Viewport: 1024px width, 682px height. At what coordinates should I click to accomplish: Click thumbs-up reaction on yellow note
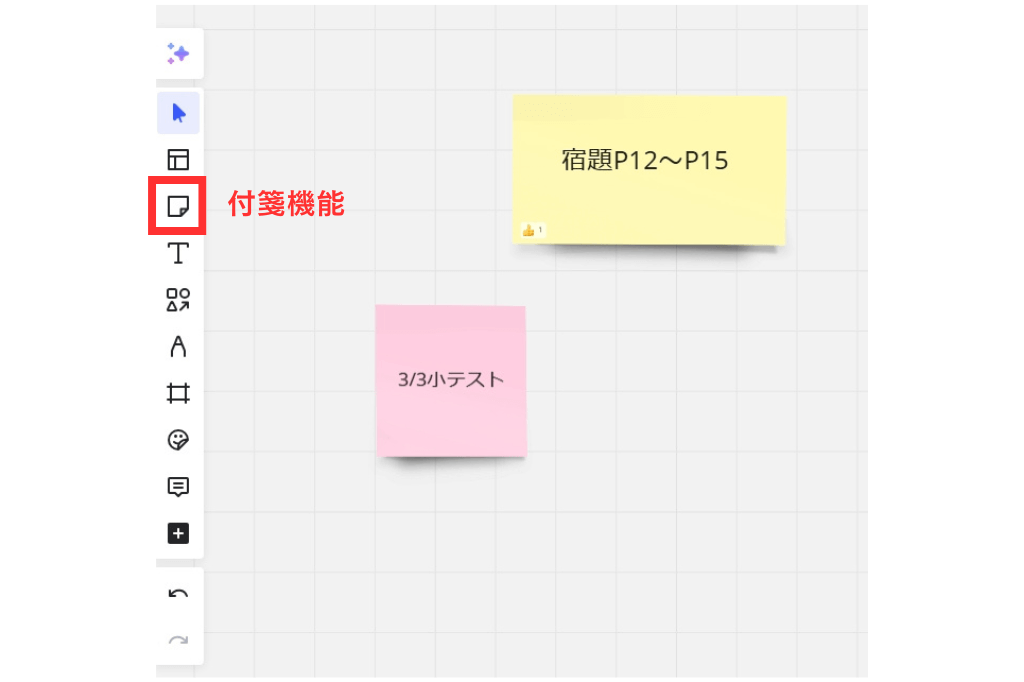531,231
